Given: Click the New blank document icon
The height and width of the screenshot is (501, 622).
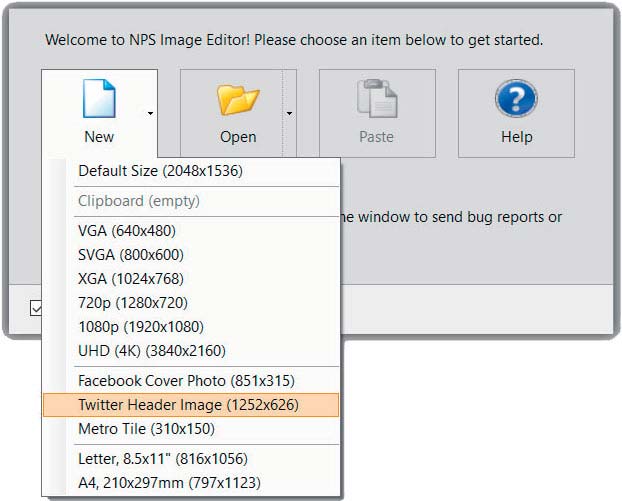Looking at the screenshot, I should pyautogui.click(x=99, y=98).
